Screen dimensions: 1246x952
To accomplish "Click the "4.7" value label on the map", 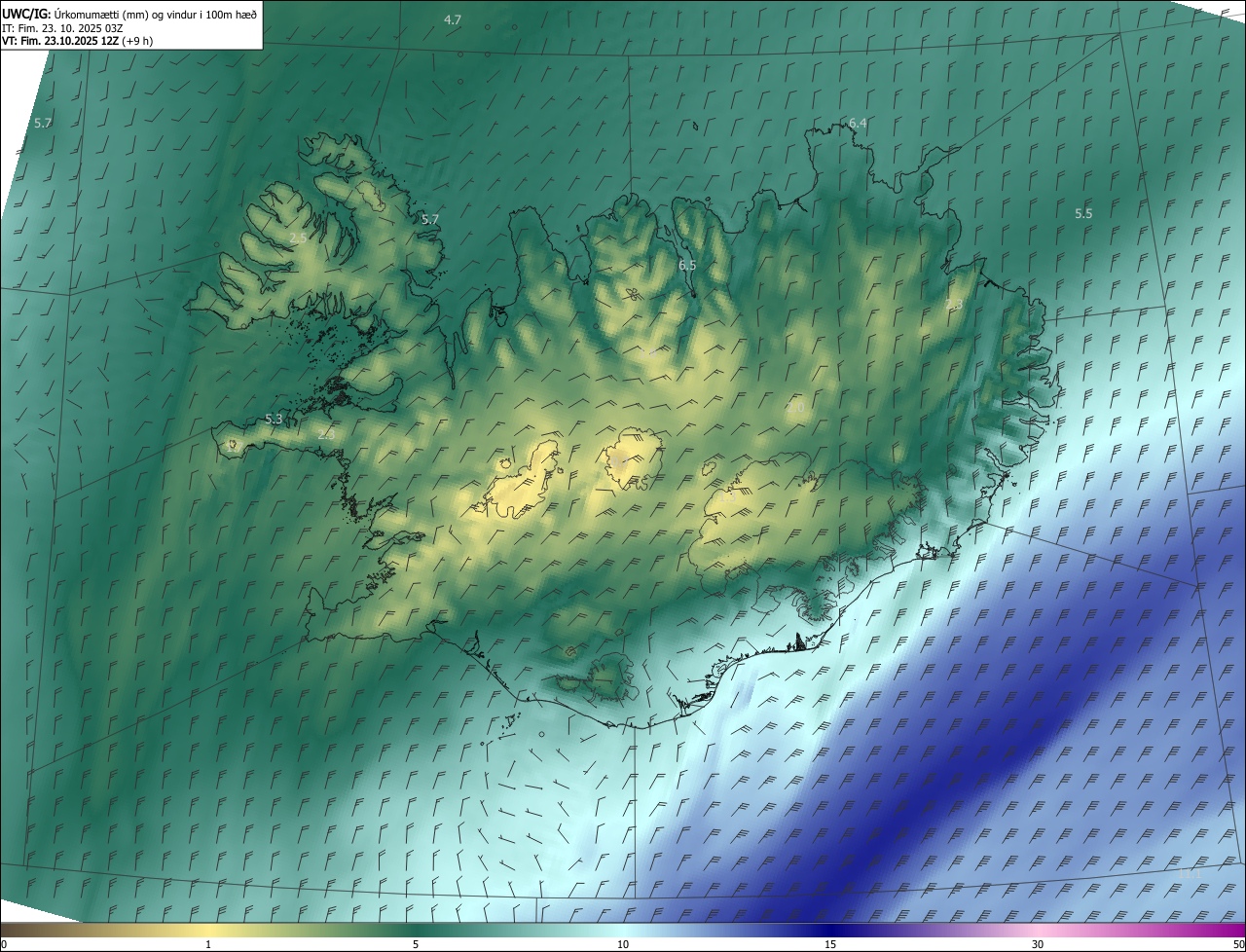I will pos(453,19).
